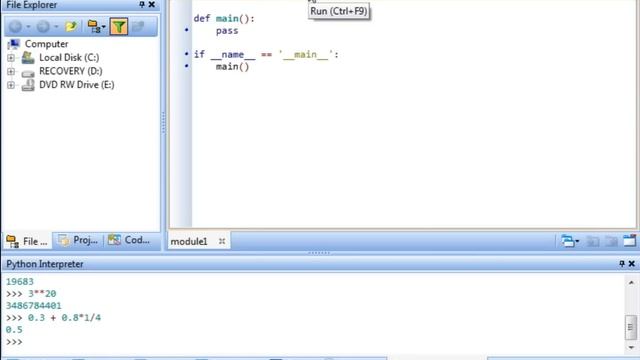The height and width of the screenshot is (360, 640).
Task: Expand the Local Disk (C:) node
Action: coord(11,58)
